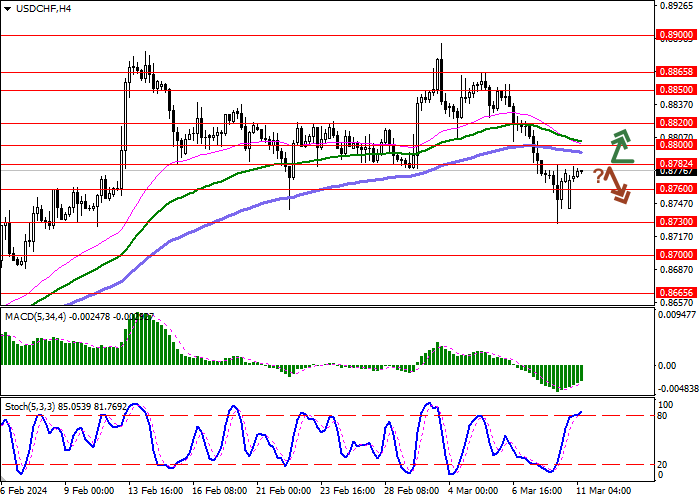Click the 0.87824 price label
The height and width of the screenshot is (500, 700).
tap(677, 164)
